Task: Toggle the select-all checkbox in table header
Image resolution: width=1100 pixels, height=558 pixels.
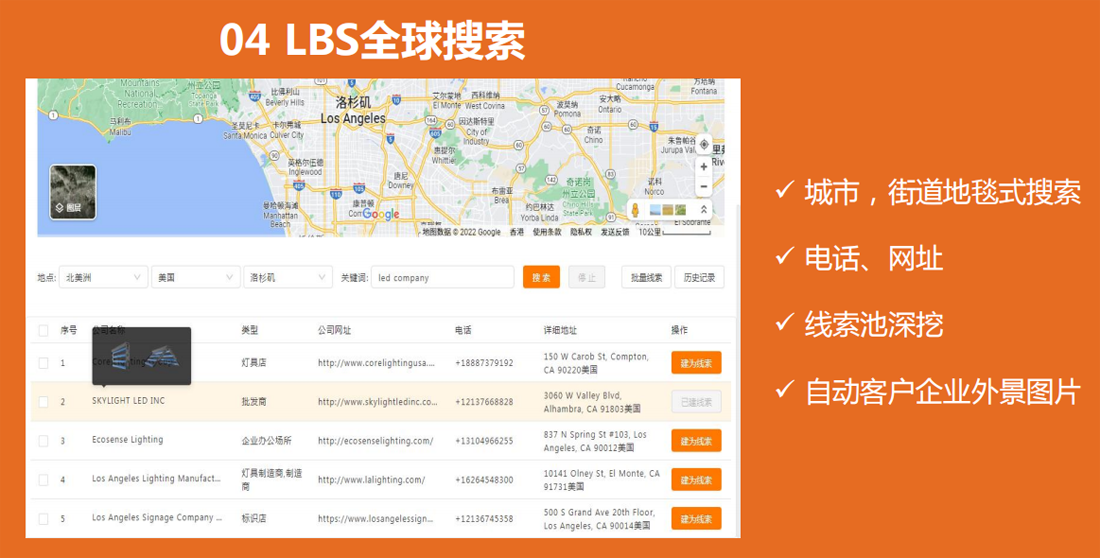Action: coord(43,330)
